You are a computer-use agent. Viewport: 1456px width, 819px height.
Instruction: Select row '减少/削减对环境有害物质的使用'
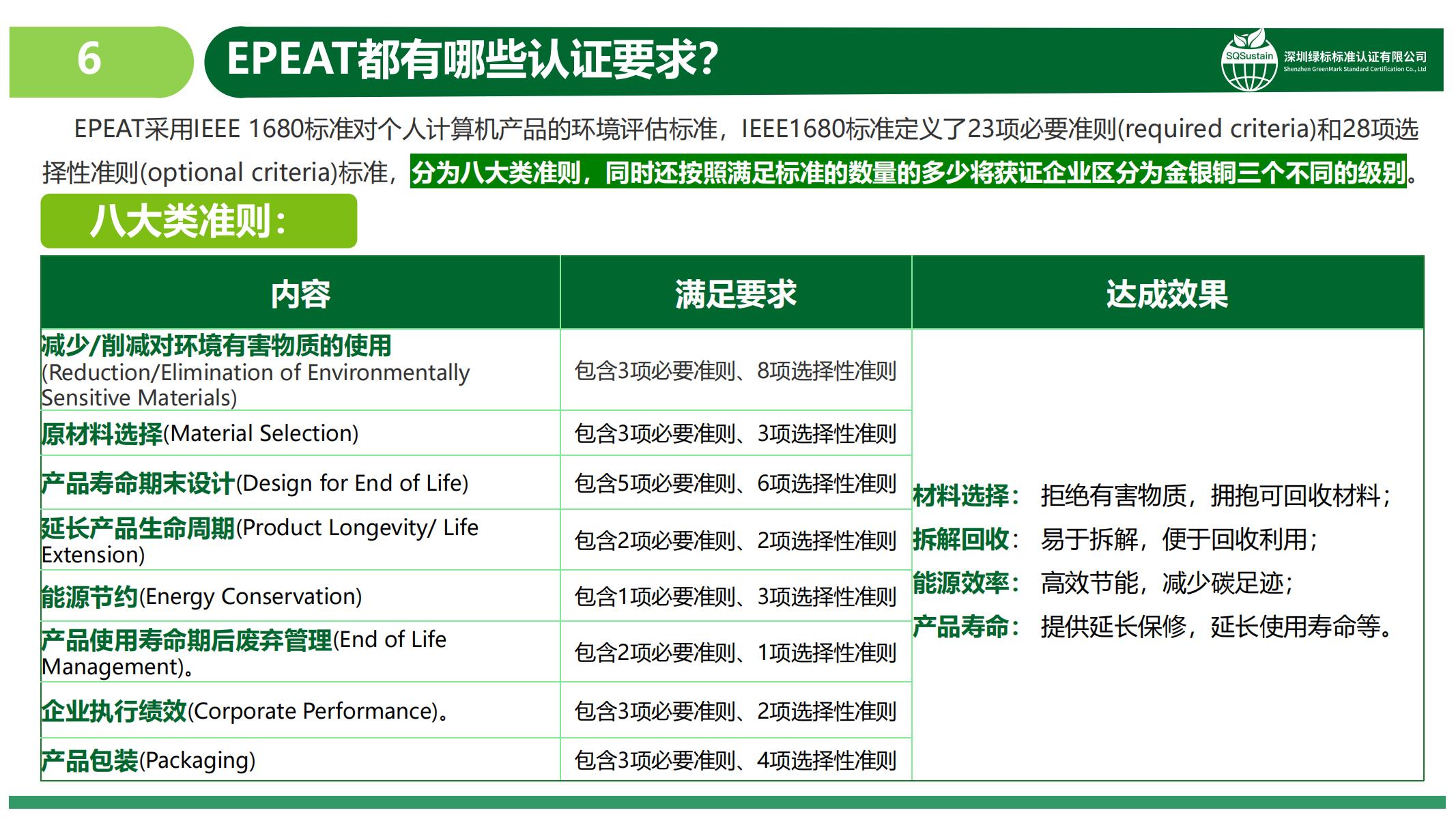coord(300,370)
